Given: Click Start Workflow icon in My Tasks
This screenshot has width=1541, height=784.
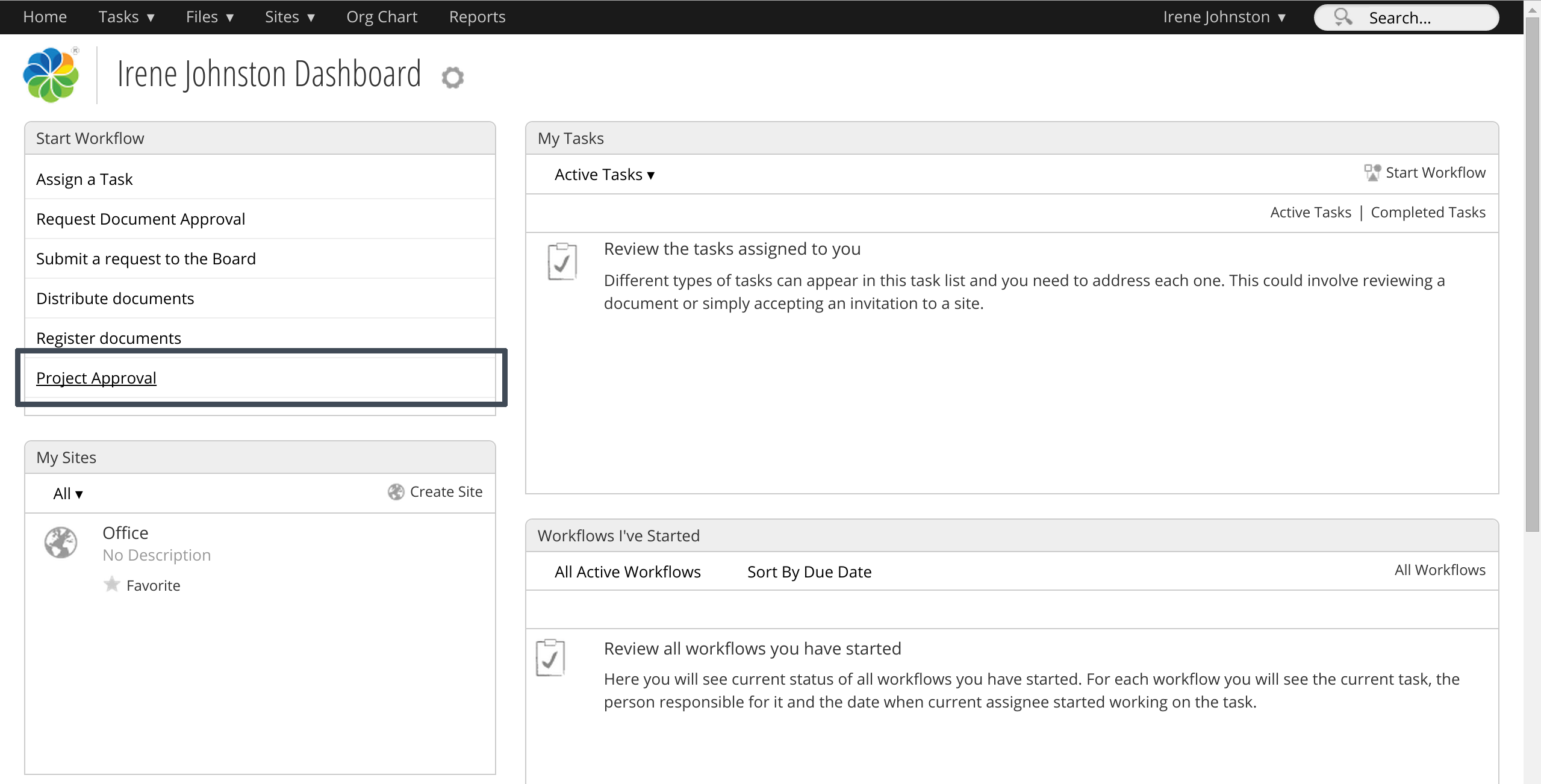Looking at the screenshot, I should 1372,173.
